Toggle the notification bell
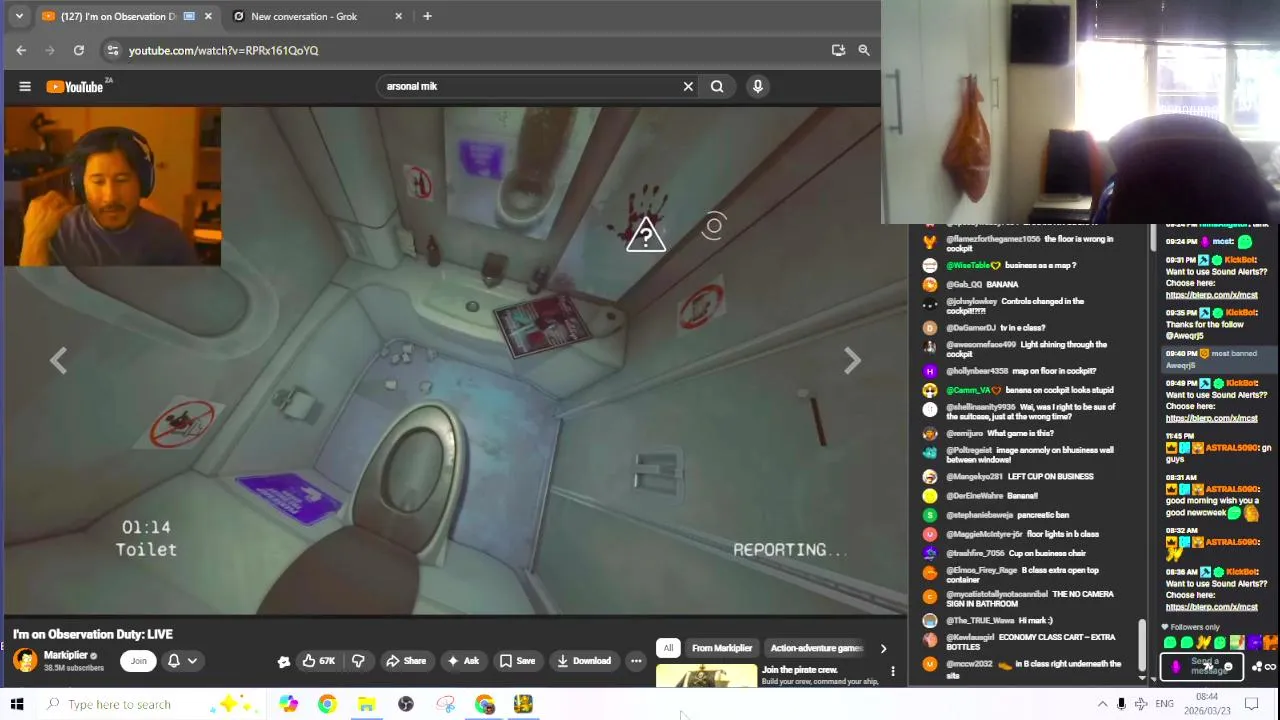 tap(173, 660)
